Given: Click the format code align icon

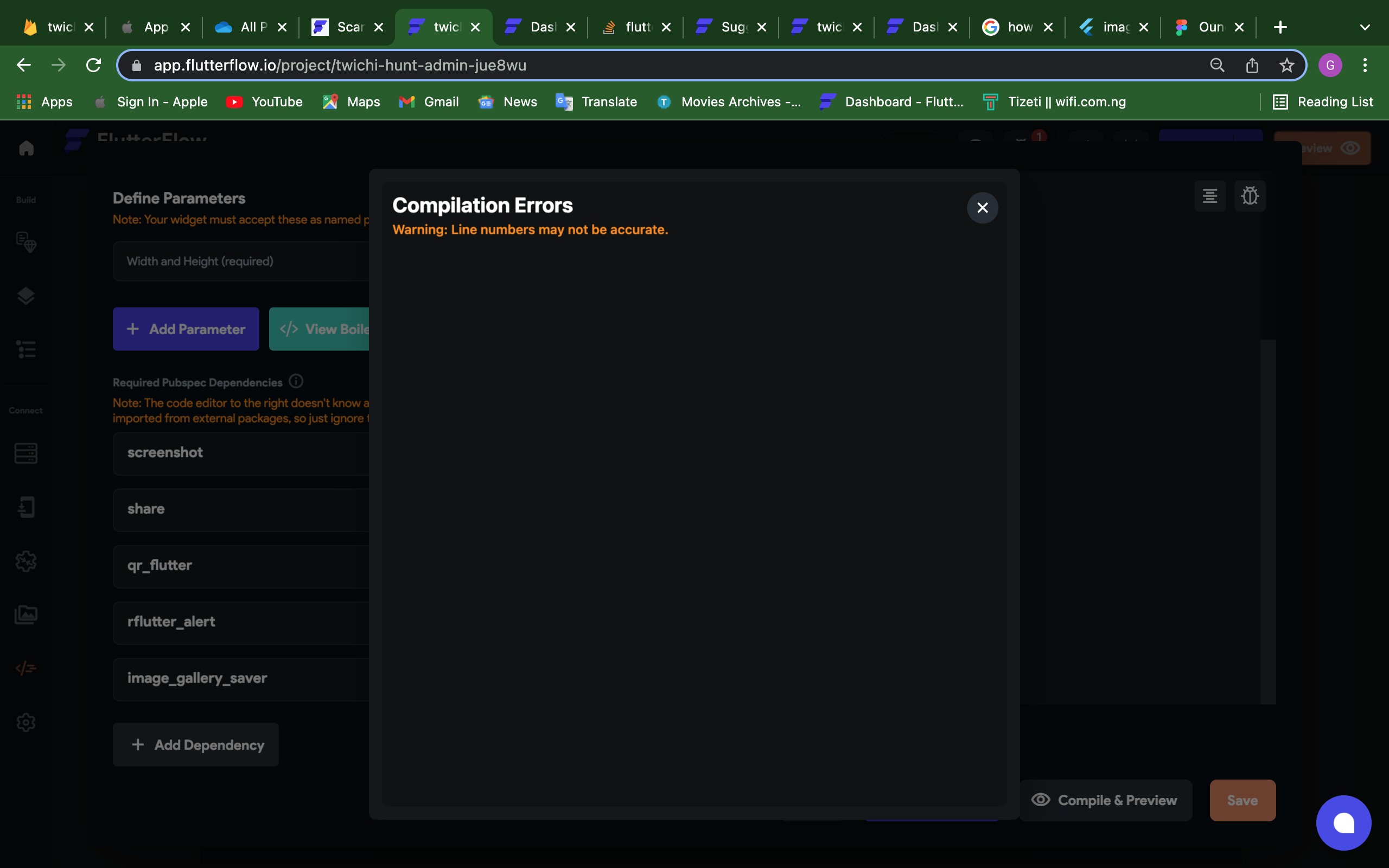Looking at the screenshot, I should point(1209,196).
